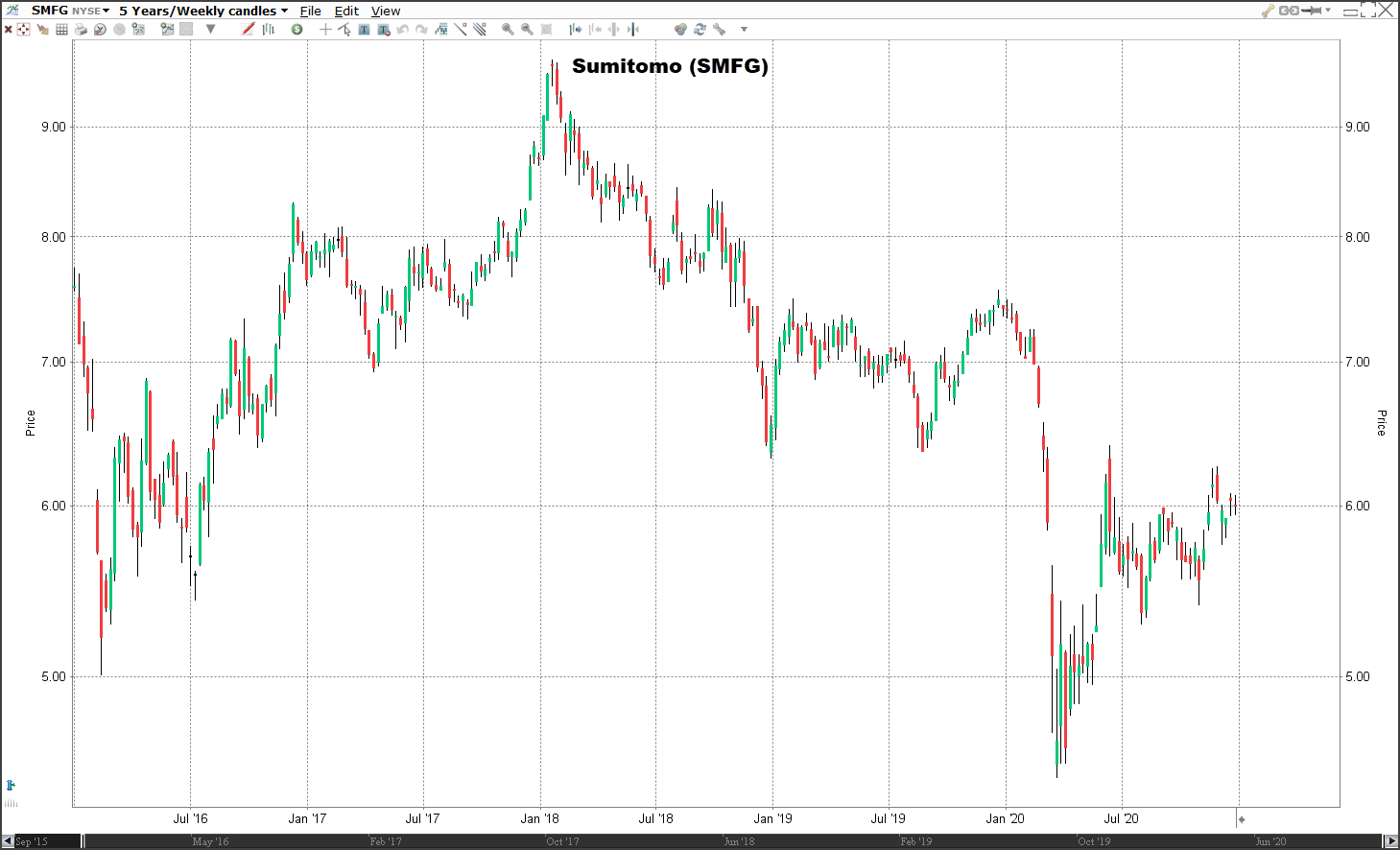Click the Jan '18 time axis label
Viewport: 1400px width, 850px height.
[x=539, y=818]
